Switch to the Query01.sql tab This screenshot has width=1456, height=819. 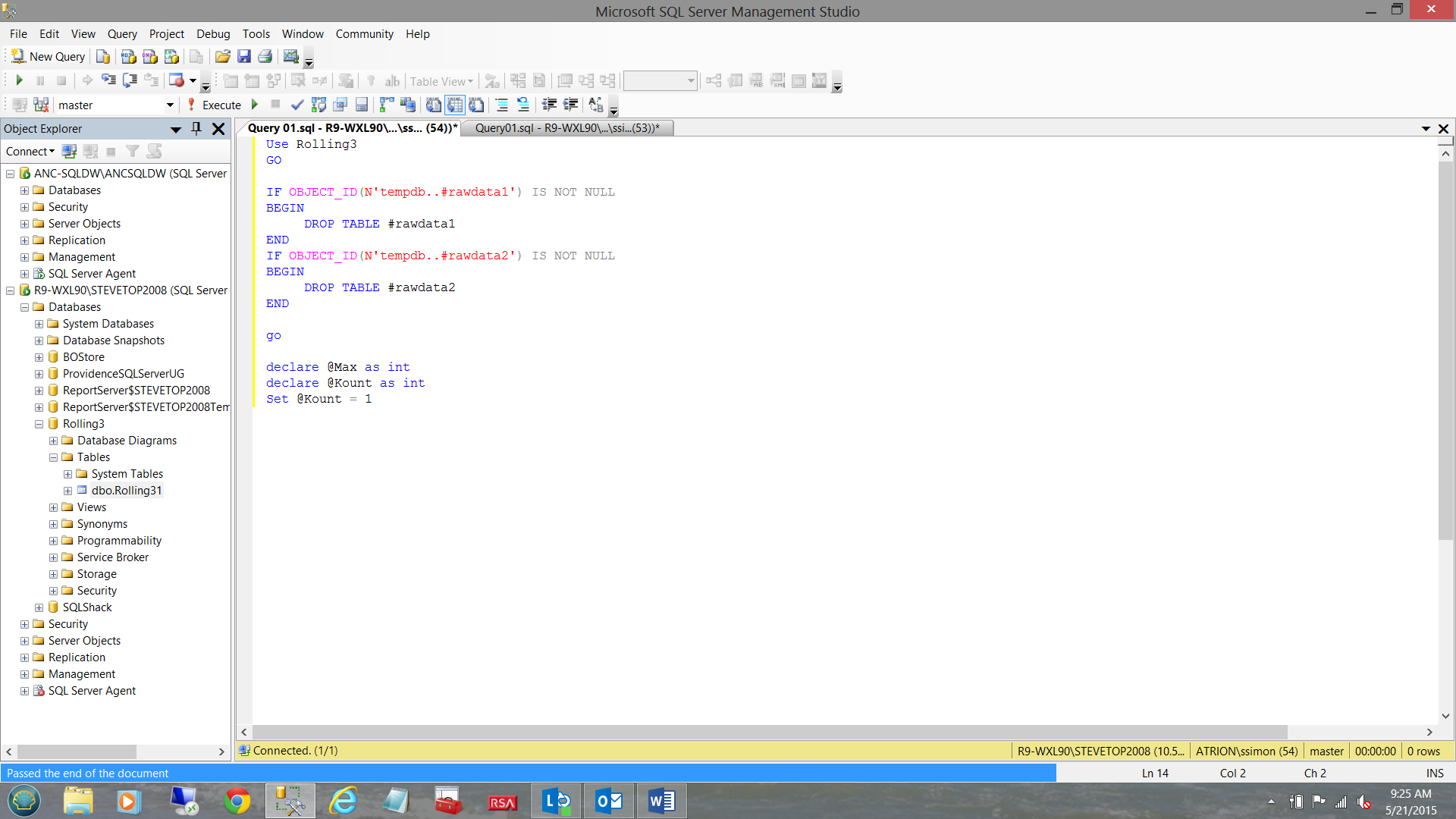[566, 128]
